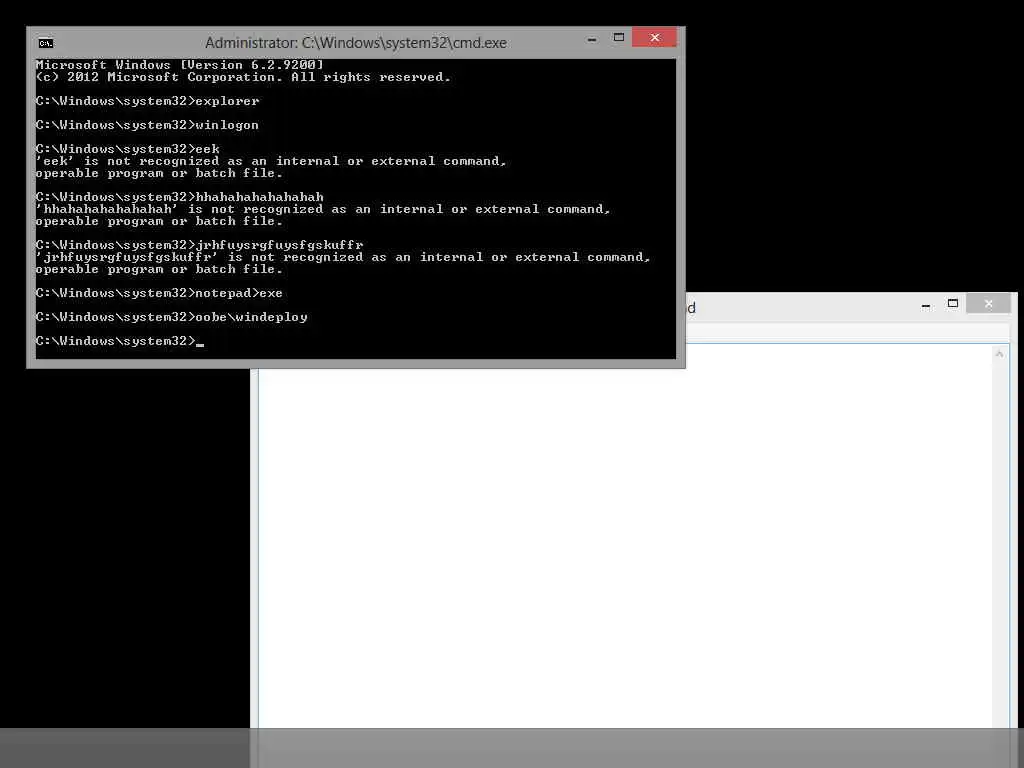Image resolution: width=1024 pixels, height=768 pixels.
Task: Click the 'Microsoft Windows [Version 6.2.9200]' line
Action: click(x=180, y=65)
